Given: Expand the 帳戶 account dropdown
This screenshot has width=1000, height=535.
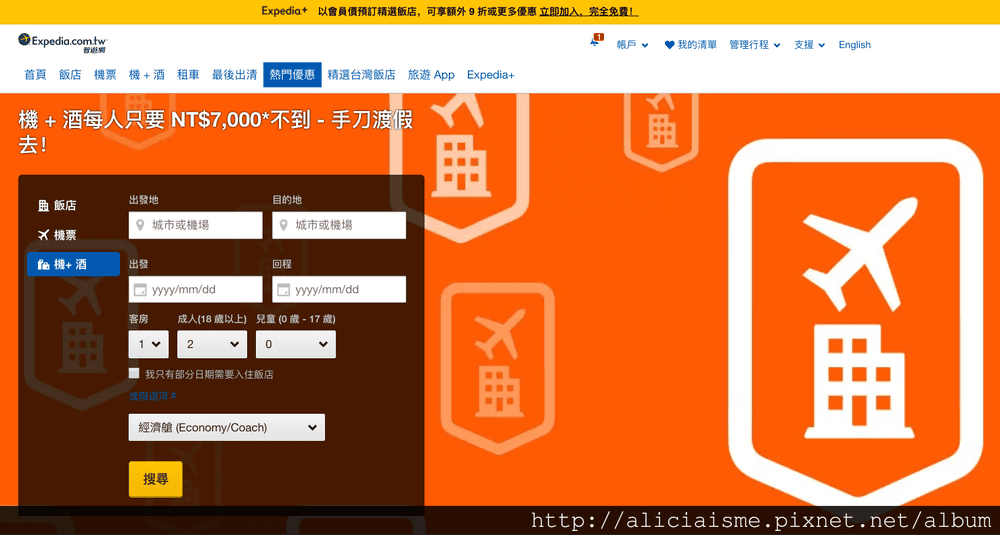Looking at the screenshot, I should [x=632, y=45].
